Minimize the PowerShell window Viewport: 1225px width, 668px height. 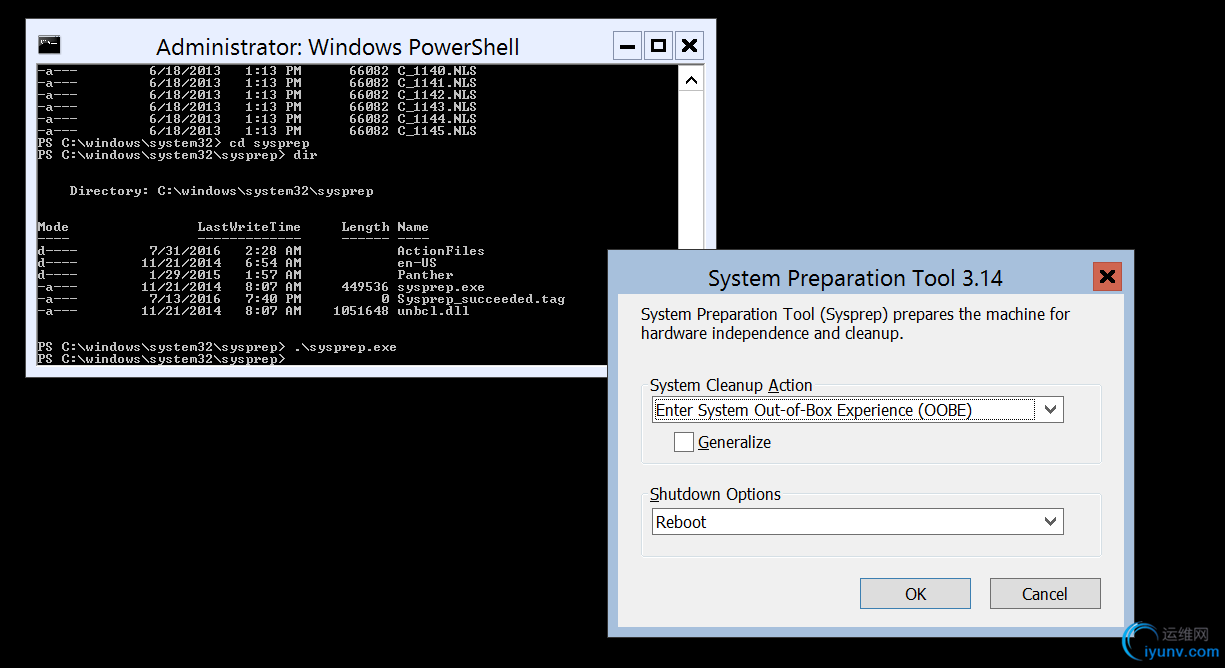(x=627, y=46)
